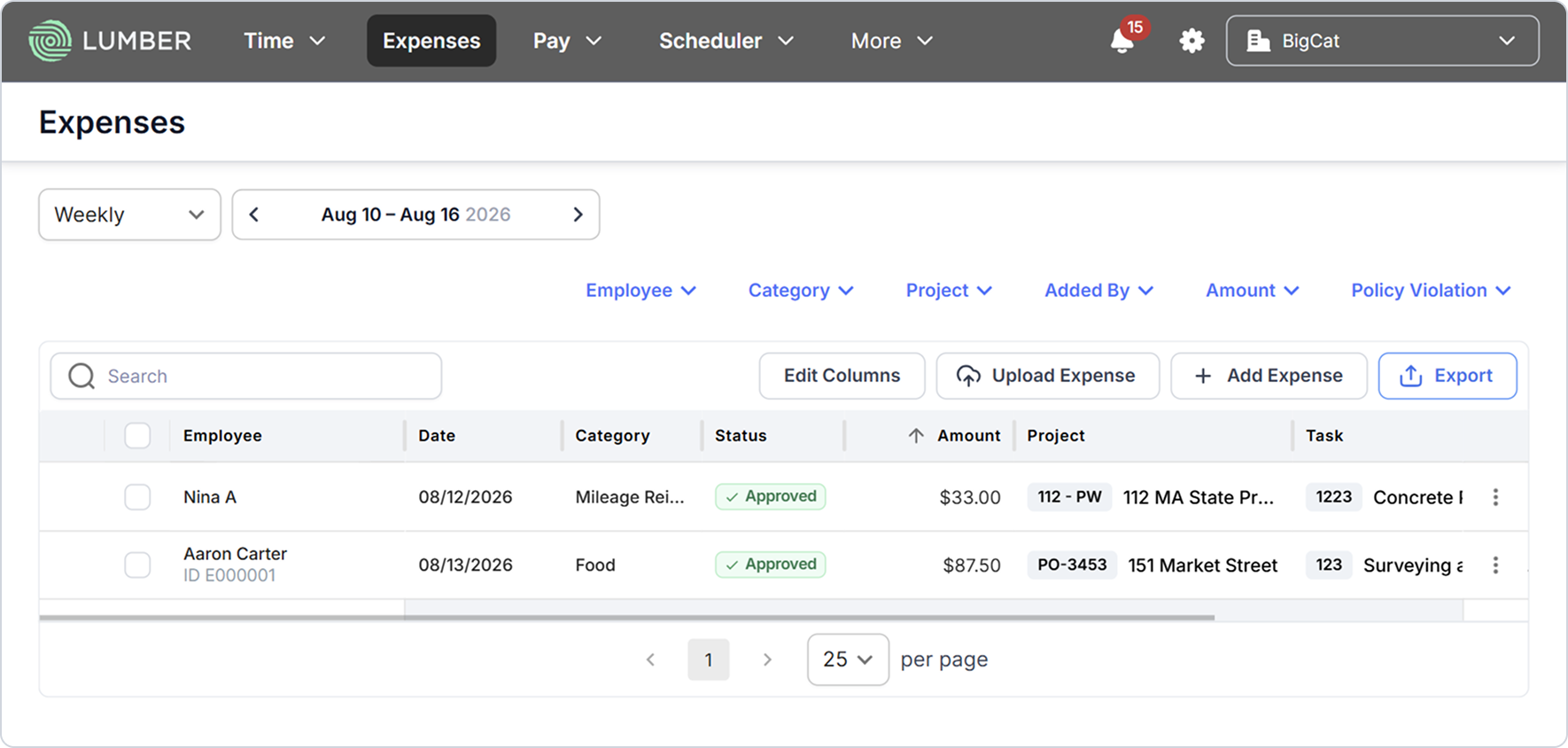Select the Expenses tab
1568x748 pixels.
click(x=431, y=41)
